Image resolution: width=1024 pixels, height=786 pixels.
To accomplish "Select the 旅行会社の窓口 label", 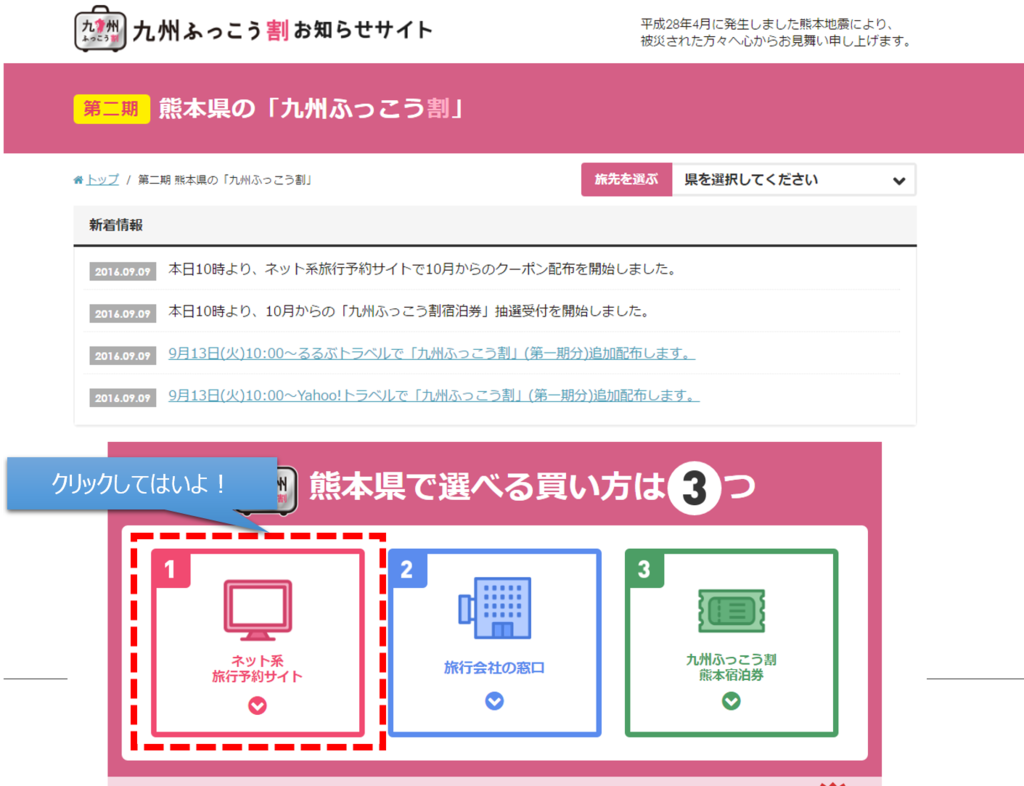I will coord(494,667).
